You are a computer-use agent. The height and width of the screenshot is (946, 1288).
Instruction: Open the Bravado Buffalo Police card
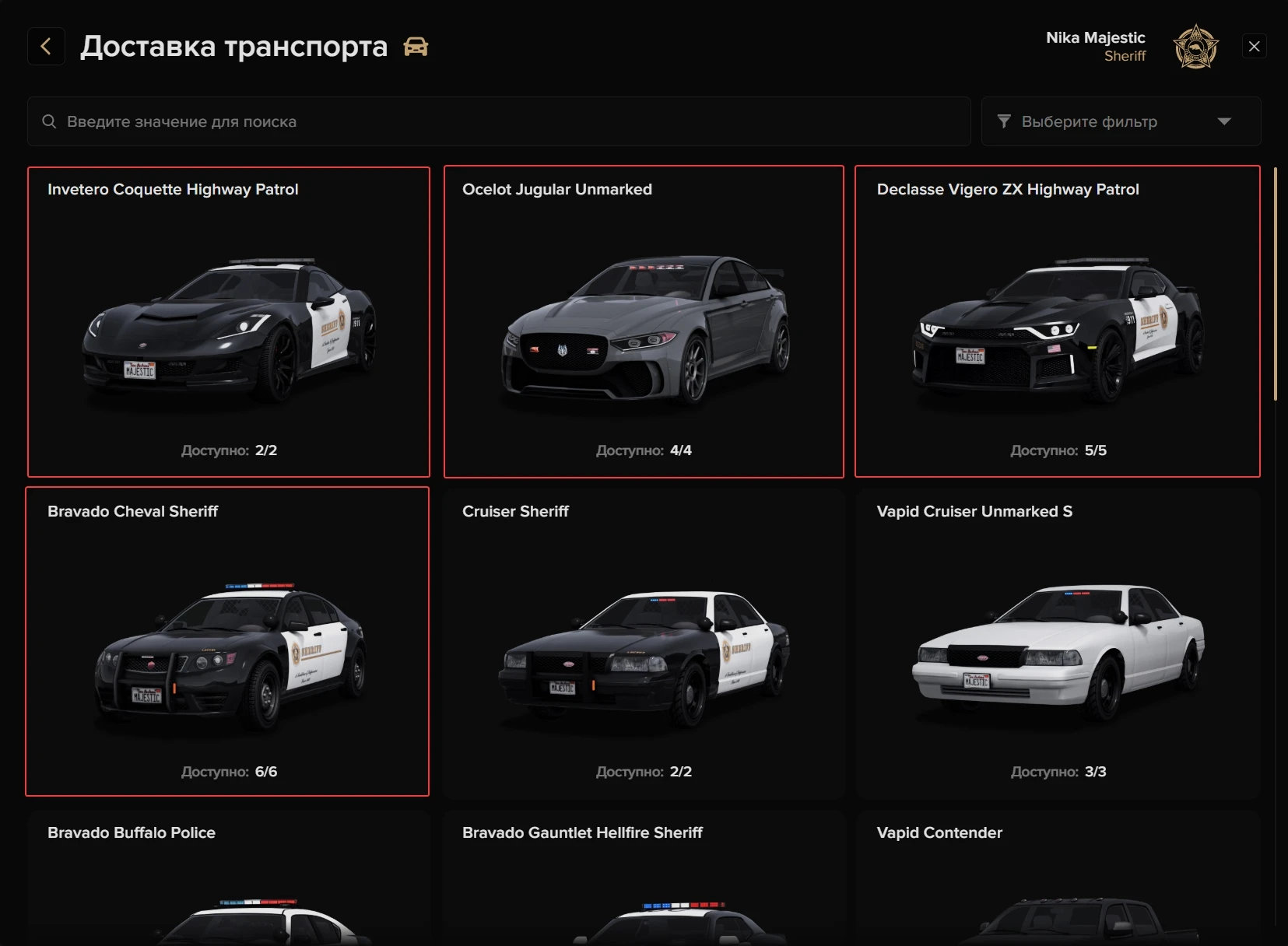(229, 878)
